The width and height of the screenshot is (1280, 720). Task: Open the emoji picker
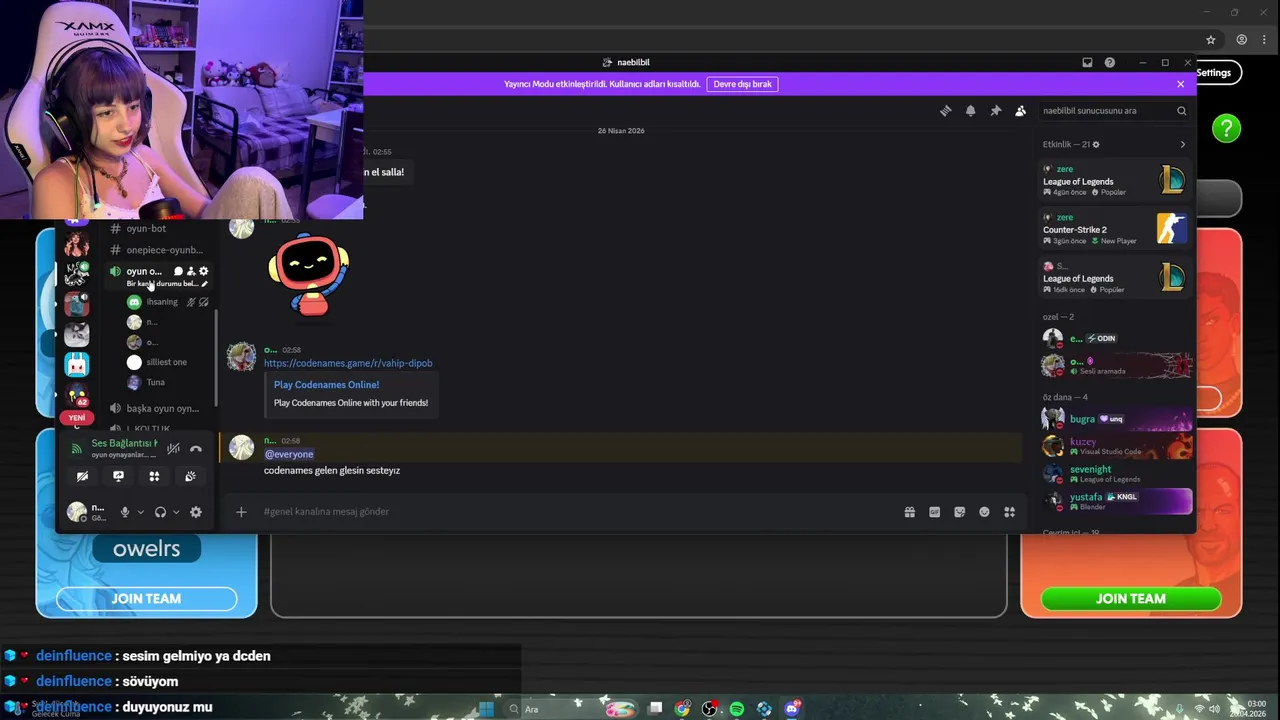click(x=984, y=512)
